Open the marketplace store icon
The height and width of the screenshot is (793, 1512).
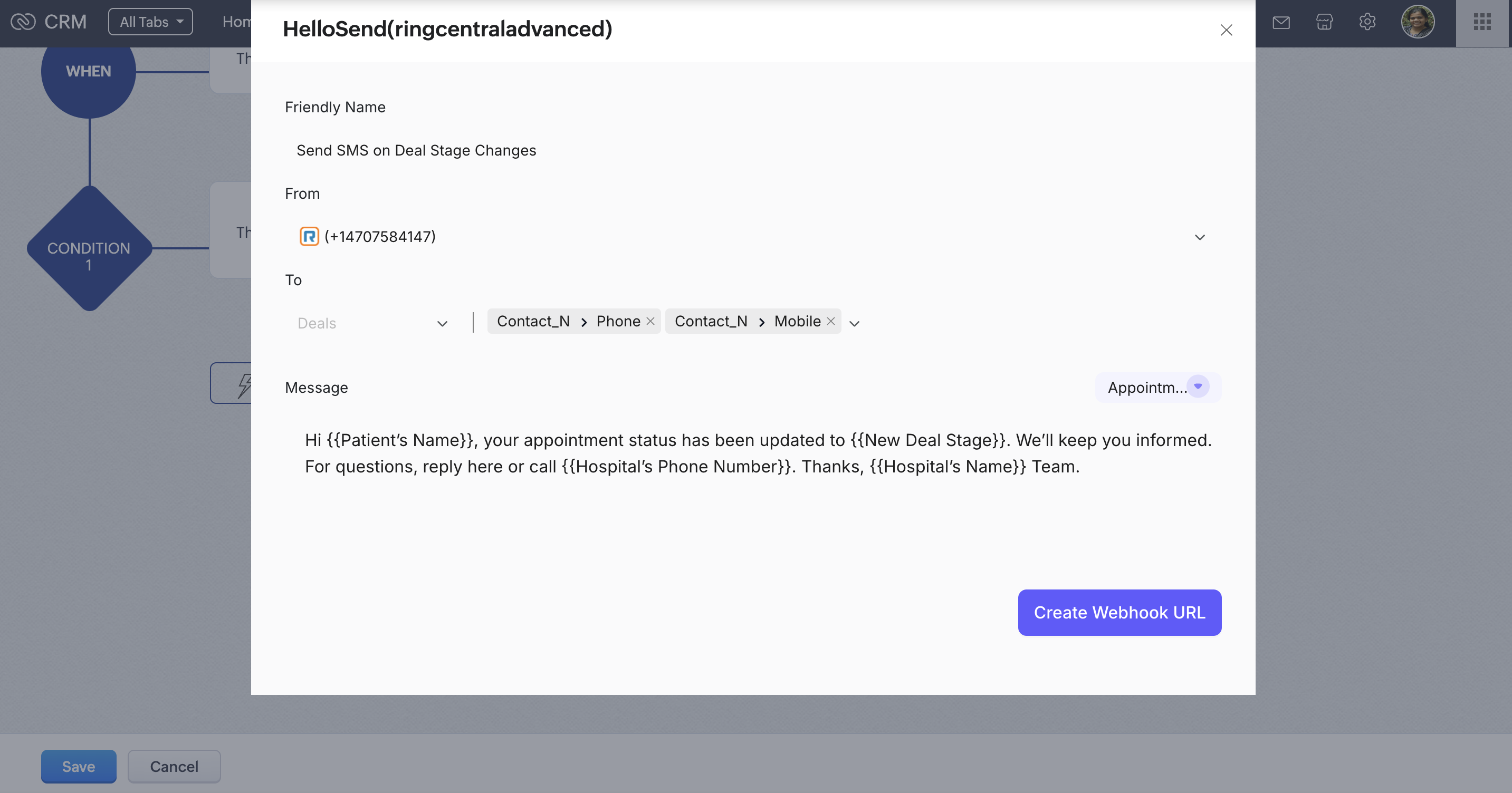(x=1324, y=22)
